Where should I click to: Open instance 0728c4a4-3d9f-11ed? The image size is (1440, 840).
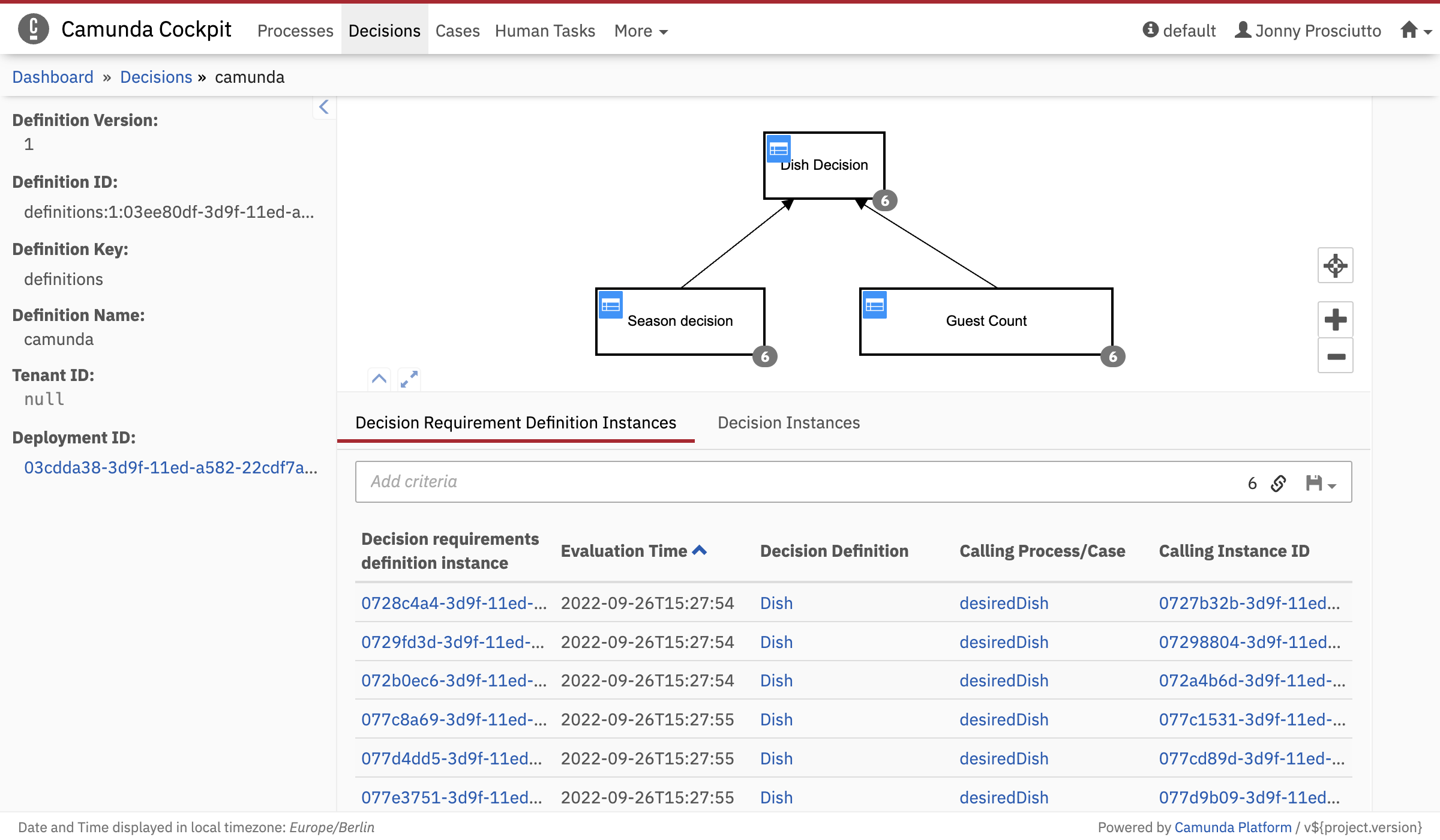(x=454, y=603)
